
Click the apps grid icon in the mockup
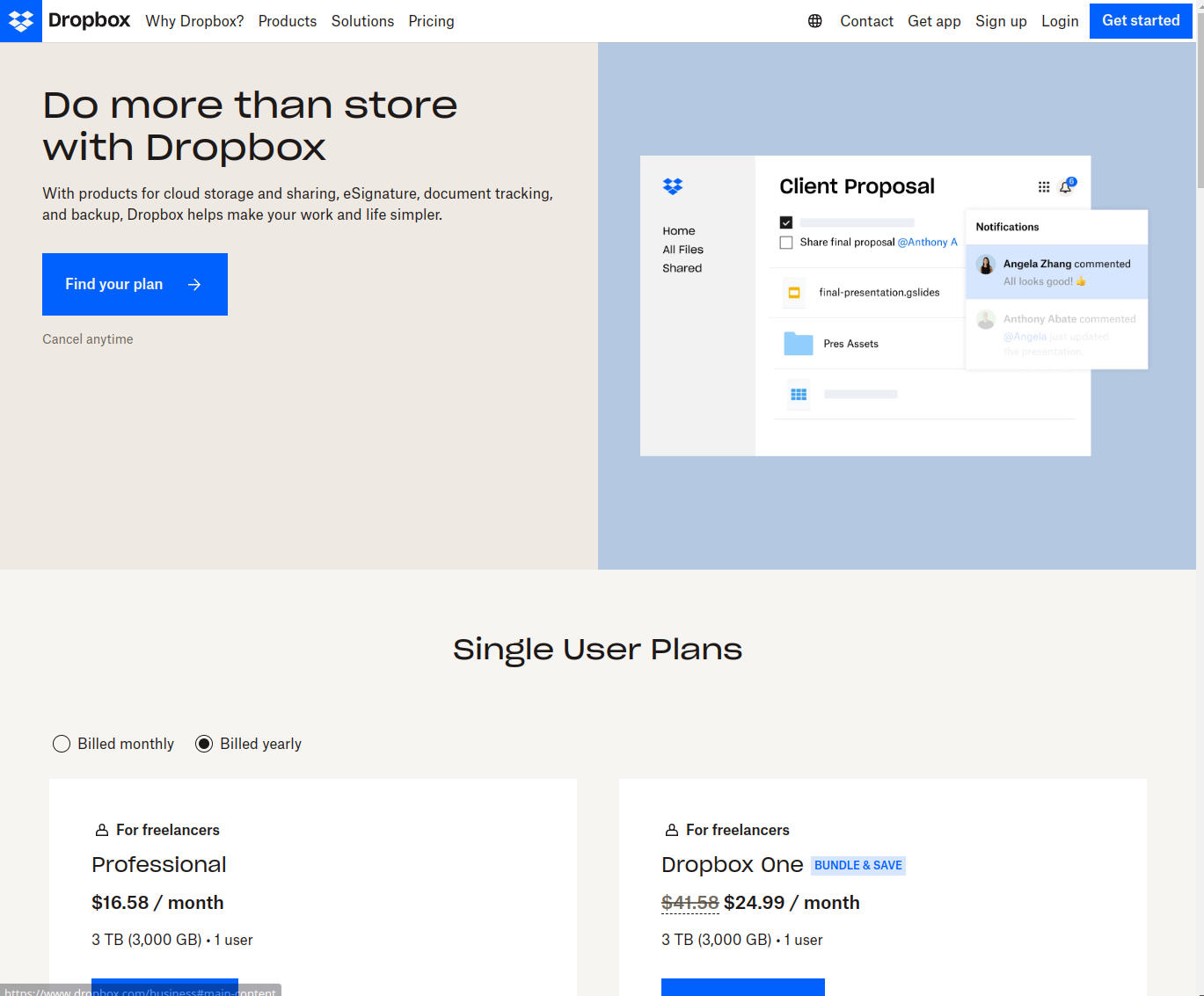click(1044, 186)
